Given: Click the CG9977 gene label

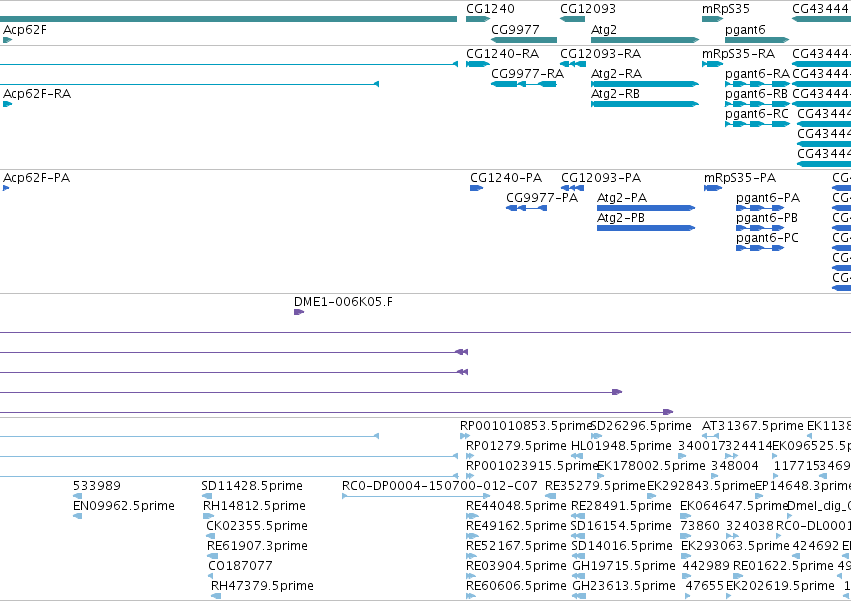Looking at the screenshot, I should (x=515, y=29).
